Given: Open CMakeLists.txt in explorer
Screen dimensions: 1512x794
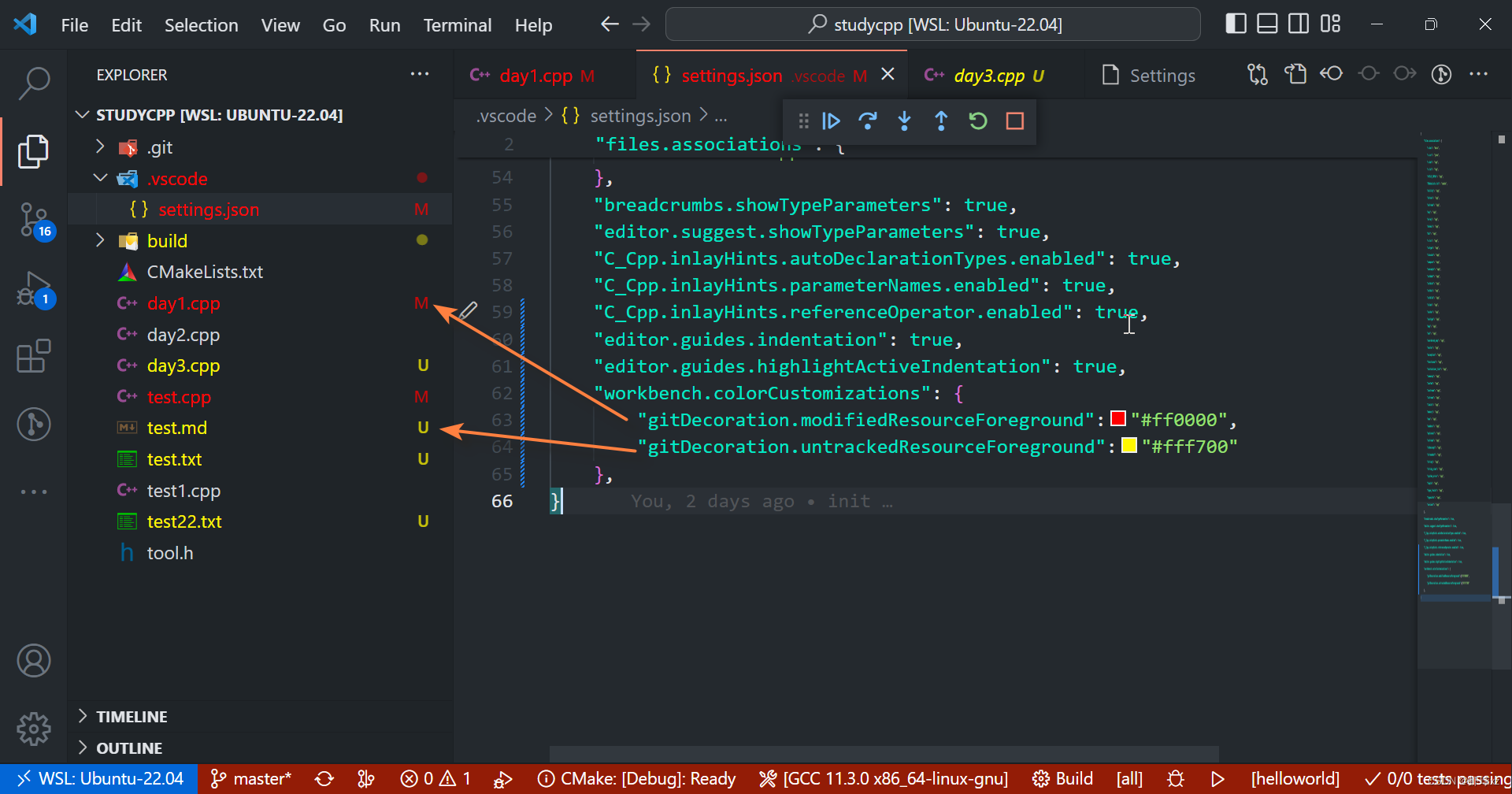Looking at the screenshot, I should 205,272.
